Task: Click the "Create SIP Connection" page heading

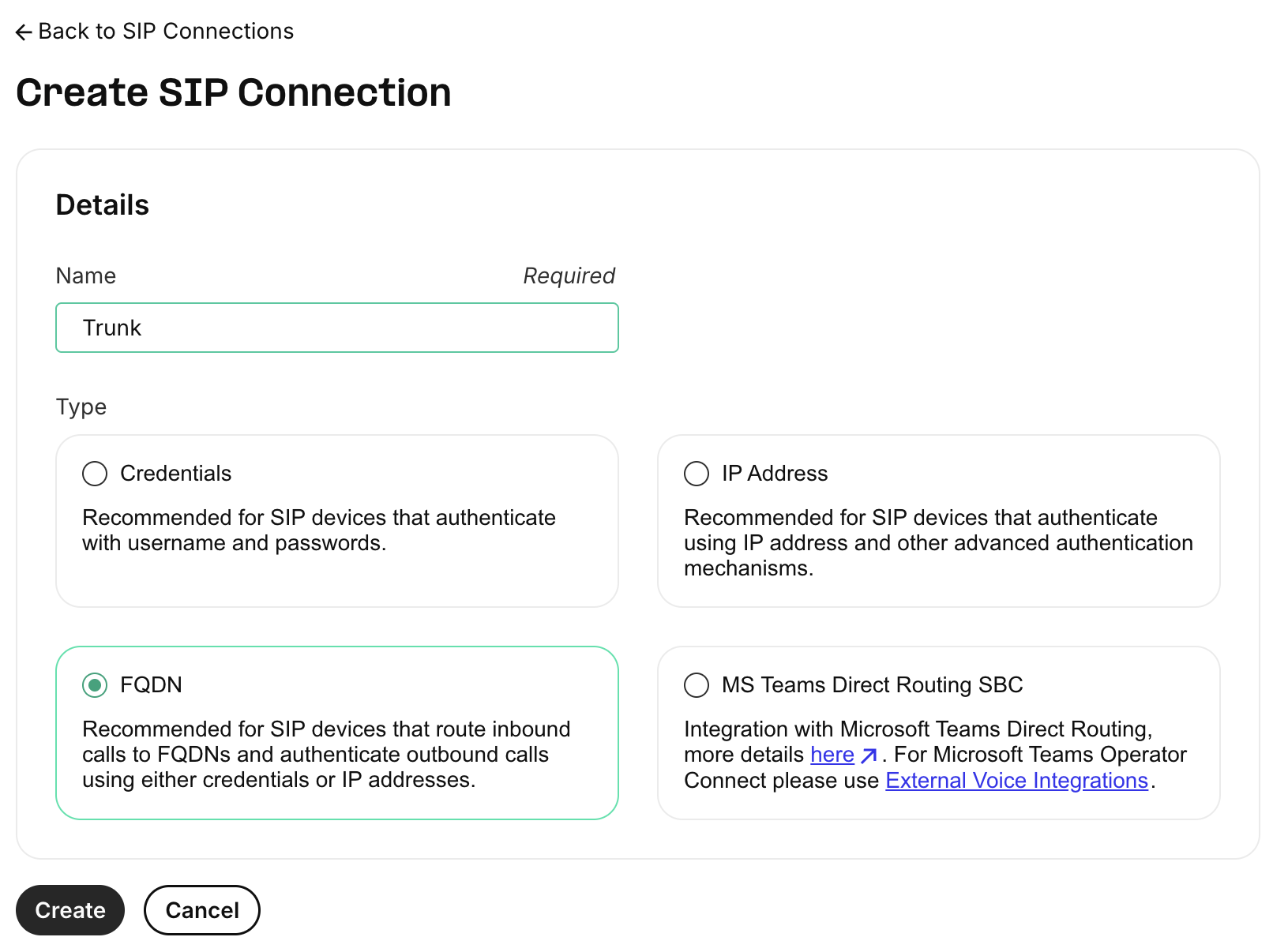Action: click(234, 92)
